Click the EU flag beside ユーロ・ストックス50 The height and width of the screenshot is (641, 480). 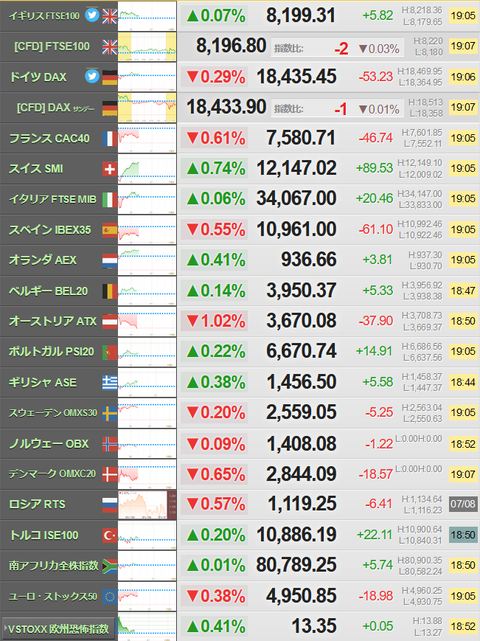point(110,596)
